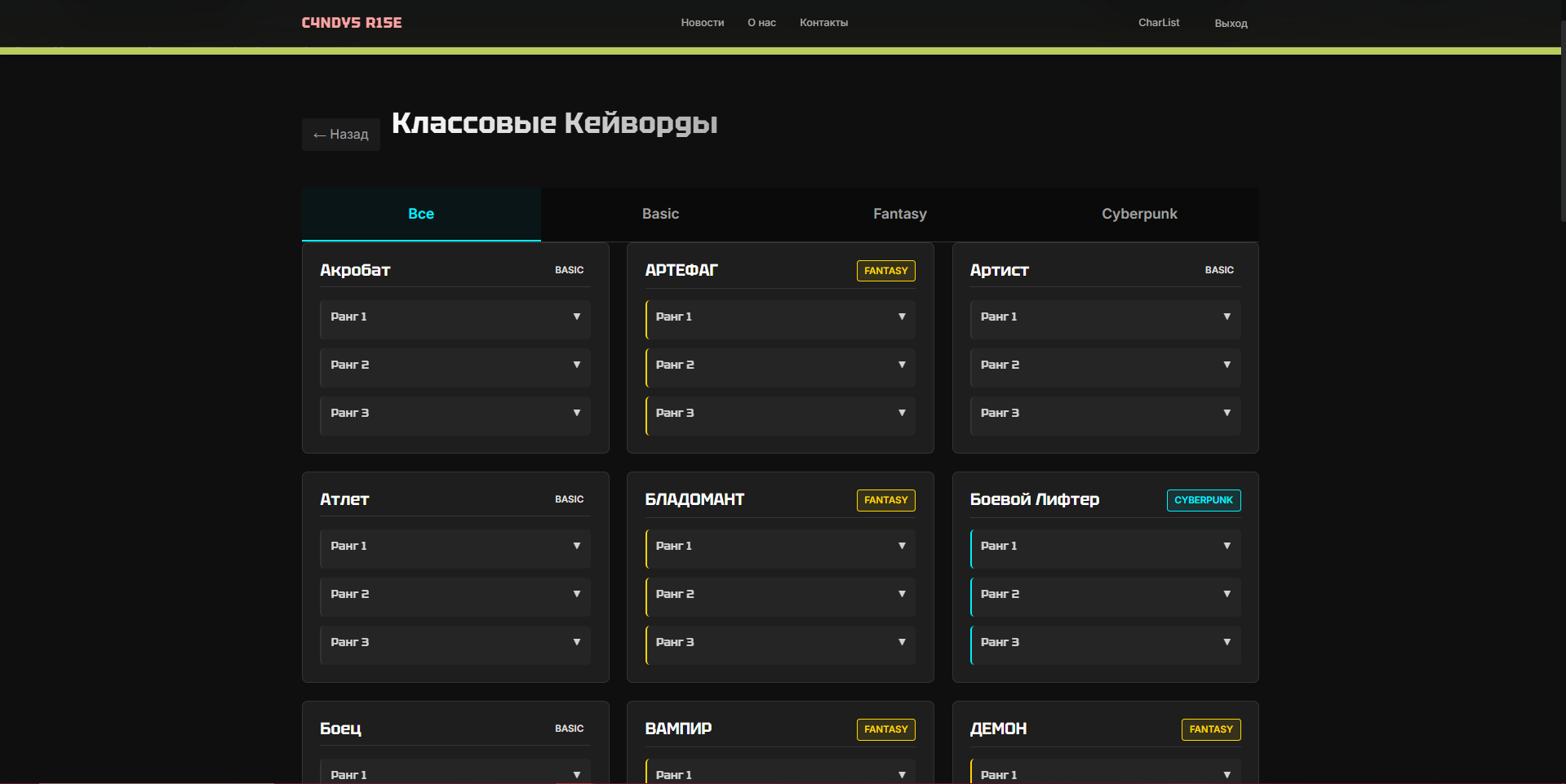The height and width of the screenshot is (784, 1566).
Task: Click the FANTASY badge on АРТЕФАГ
Action: click(x=886, y=271)
